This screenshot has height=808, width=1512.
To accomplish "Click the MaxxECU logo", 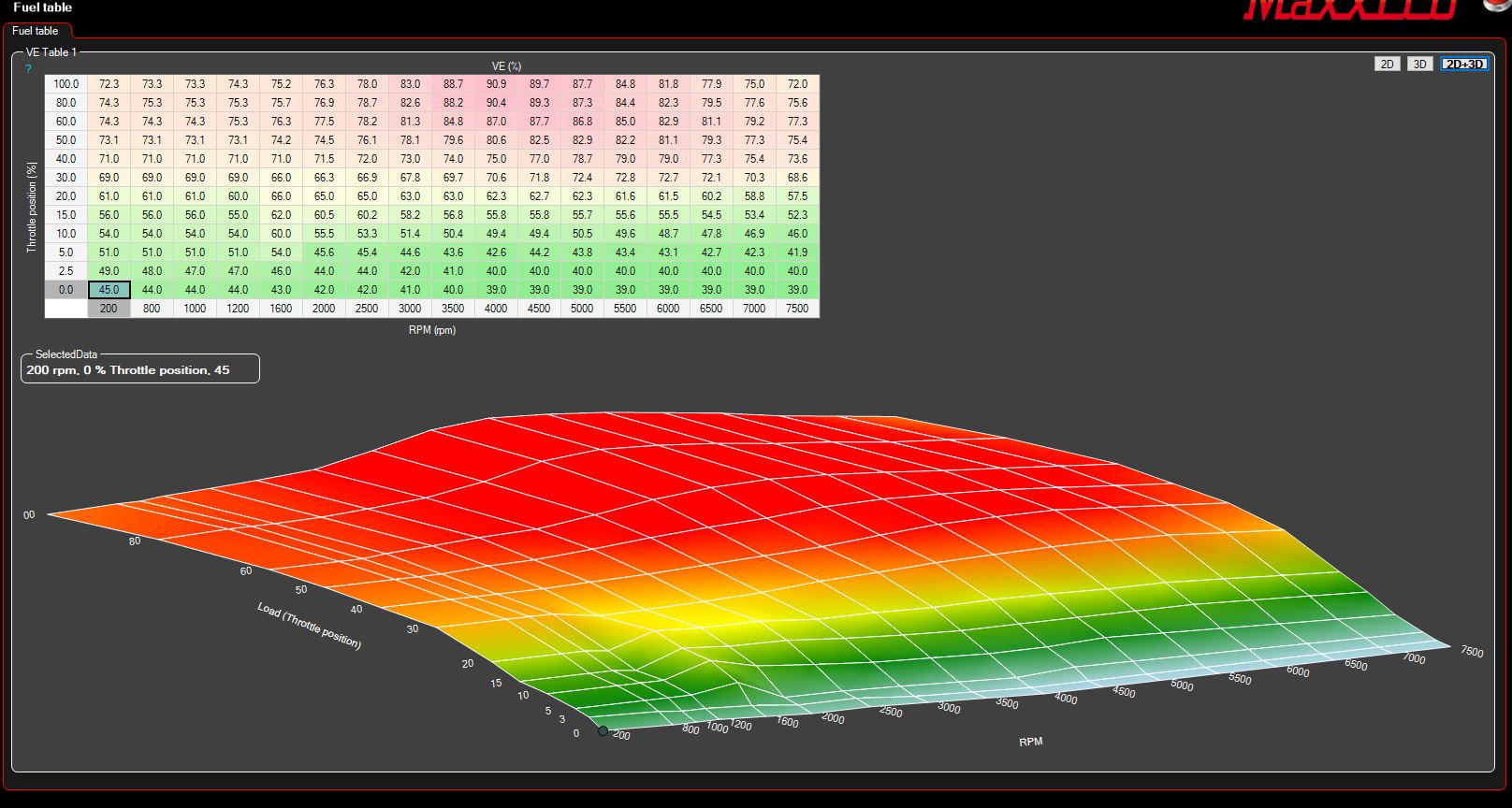I will (x=1349, y=9).
